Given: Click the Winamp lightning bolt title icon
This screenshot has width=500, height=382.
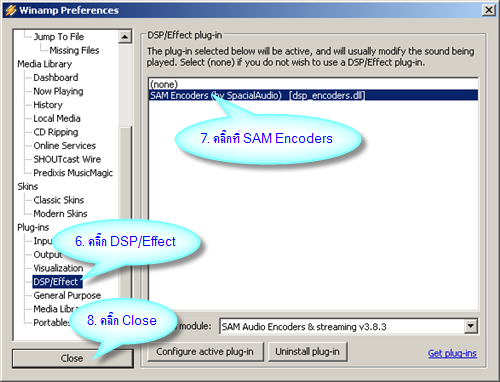Looking at the screenshot, I should pos(10,10).
